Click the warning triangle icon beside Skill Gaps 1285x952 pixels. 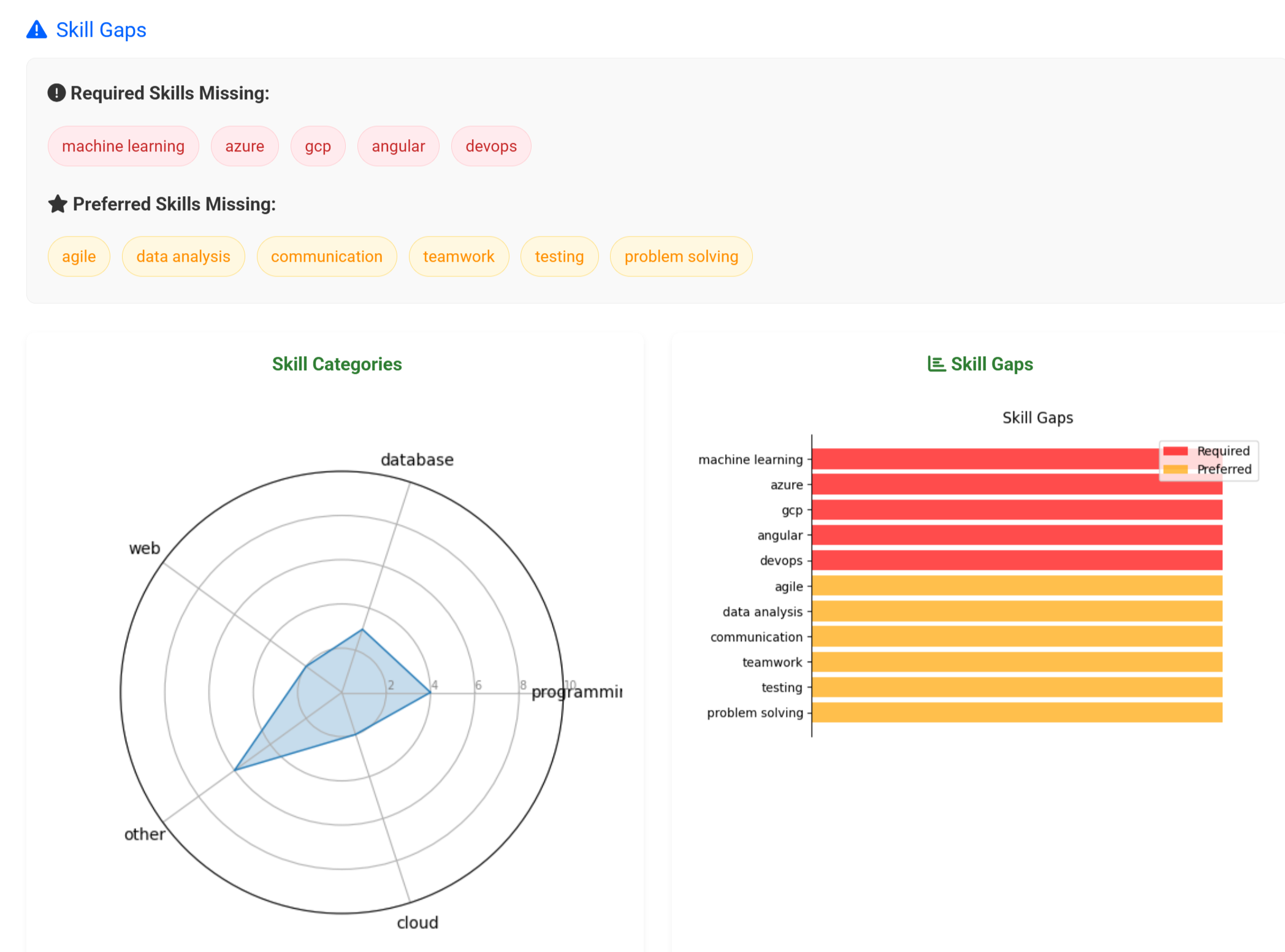coord(36,29)
